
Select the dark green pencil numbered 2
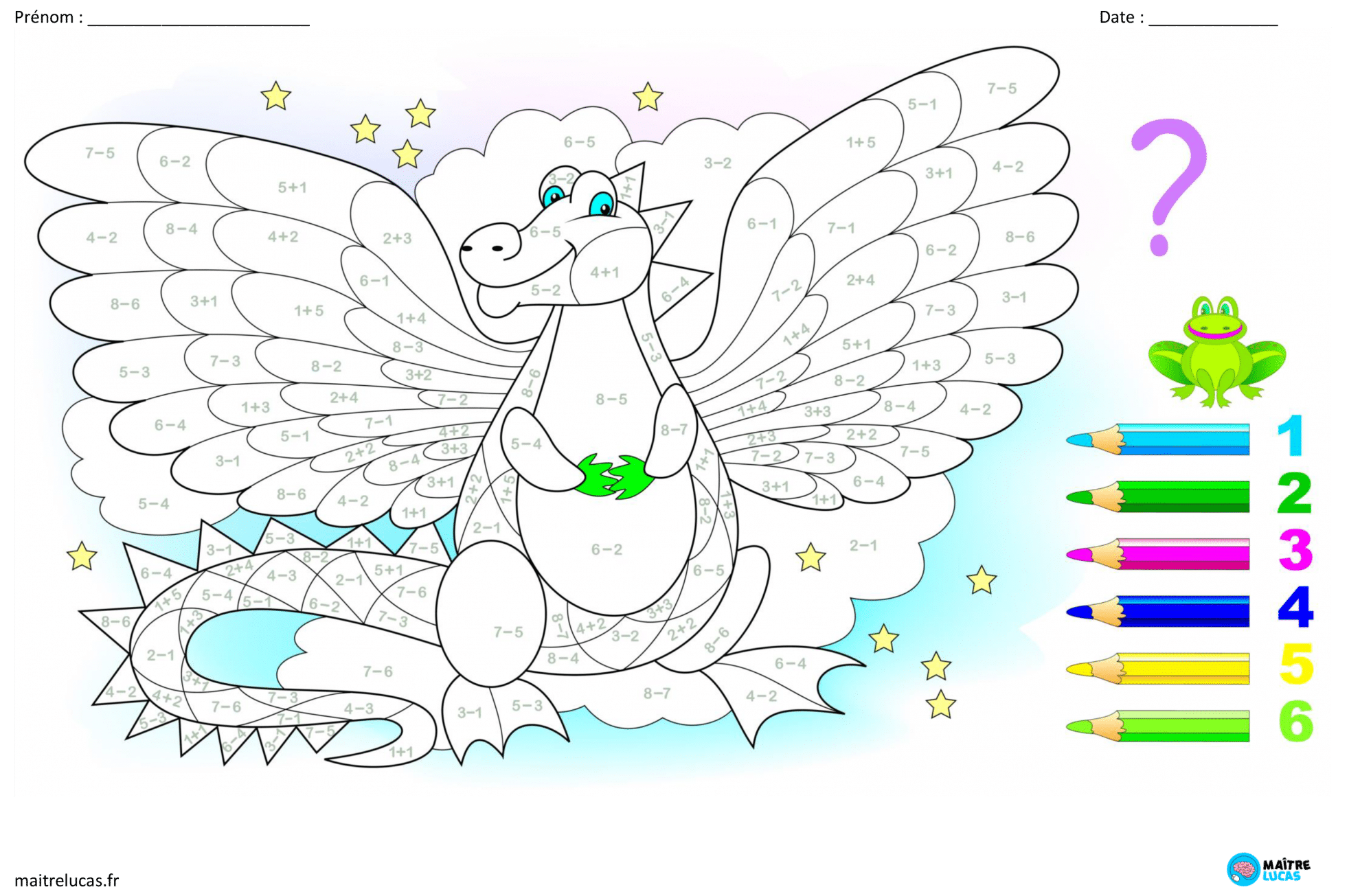pyautogui.click(x=1158, y=496)
